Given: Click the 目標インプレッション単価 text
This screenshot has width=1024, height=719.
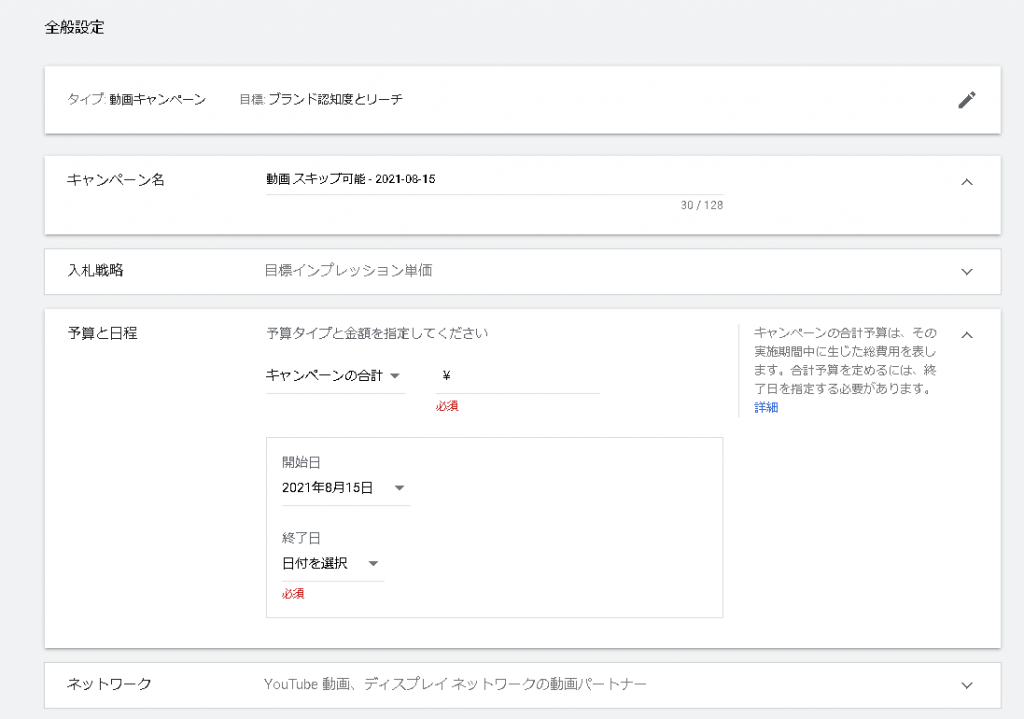Looking at the screenshot, I should pos(348,270).
